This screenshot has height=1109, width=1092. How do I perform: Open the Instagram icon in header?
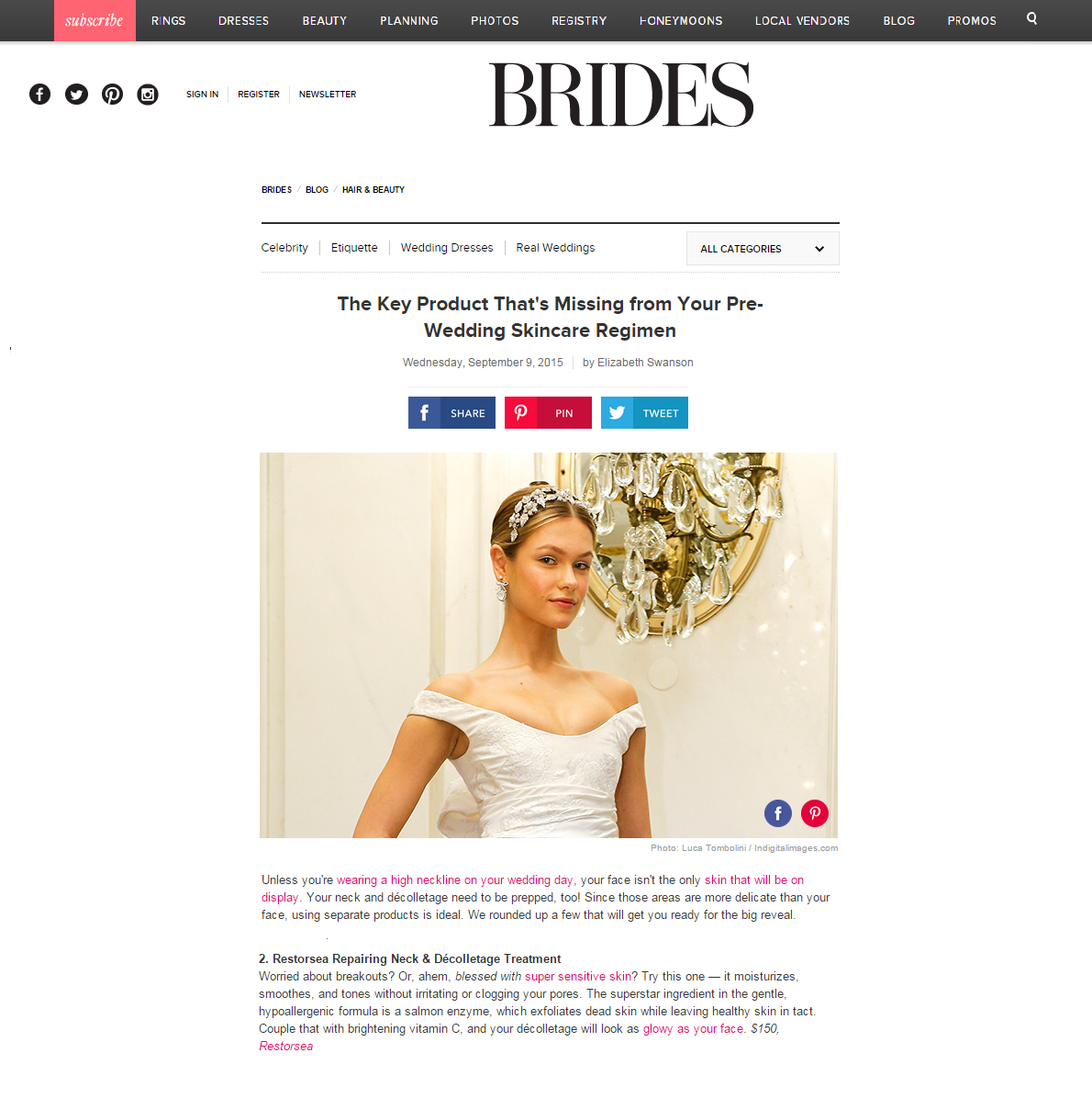[x=148, y=94]
